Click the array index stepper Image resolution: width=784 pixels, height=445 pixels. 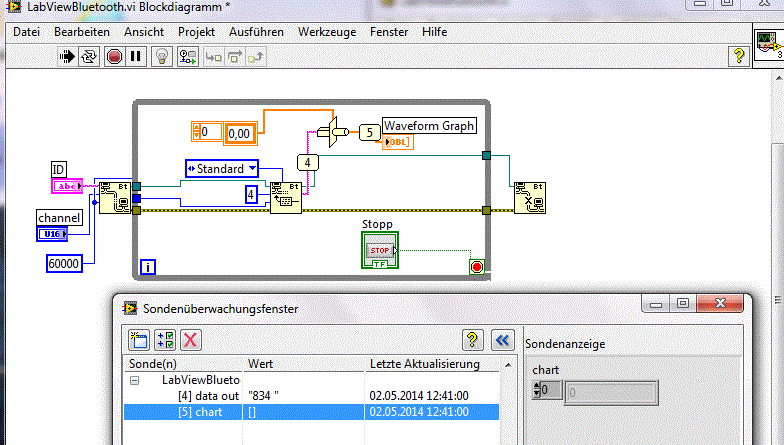click(x=197, y=132)
